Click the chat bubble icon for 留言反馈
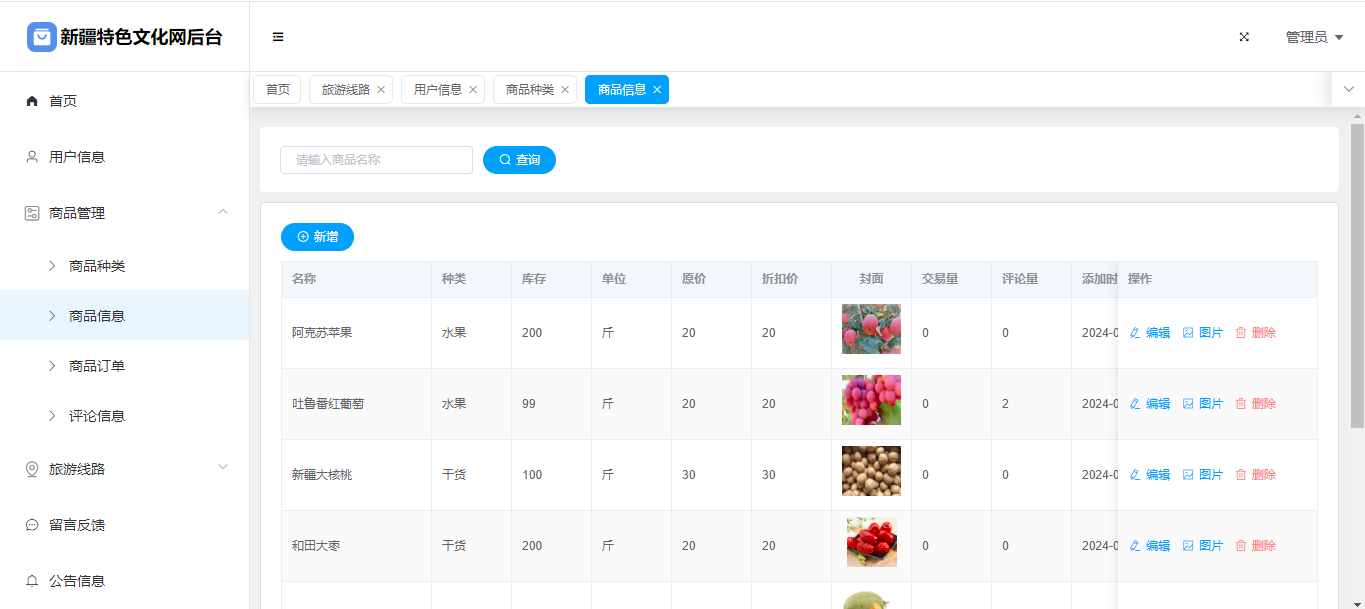Viewport: 1365px width, 609px height. 32,525
